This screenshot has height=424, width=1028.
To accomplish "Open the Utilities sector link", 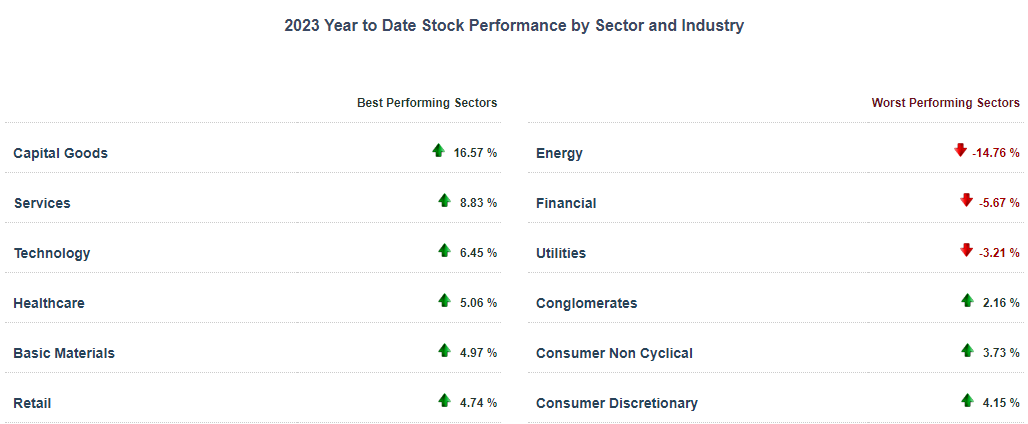I will pos(561,253).
